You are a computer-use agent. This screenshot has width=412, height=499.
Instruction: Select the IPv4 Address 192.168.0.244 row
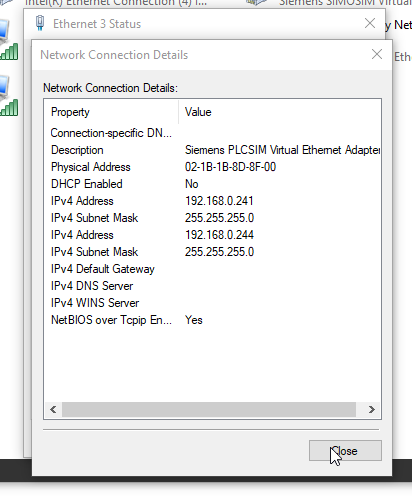[212, 235]
